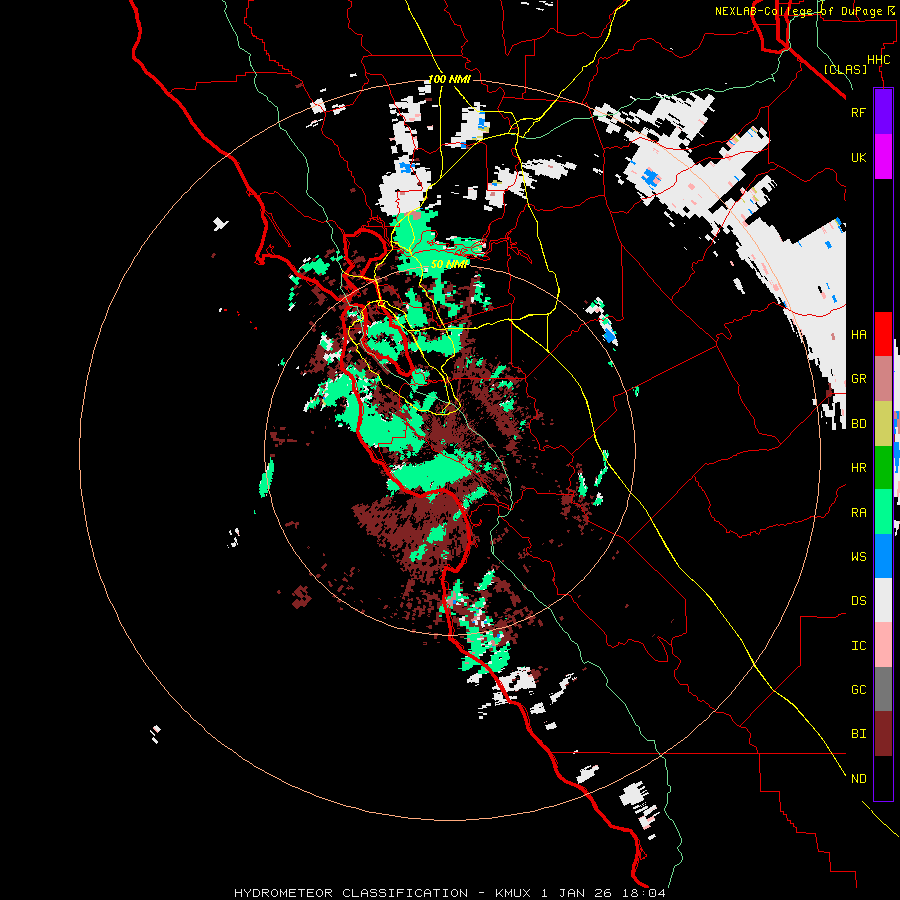Click the '[CLAS]' units label
Viewport: 900px width, 900px height.
[x=845, y=69]
